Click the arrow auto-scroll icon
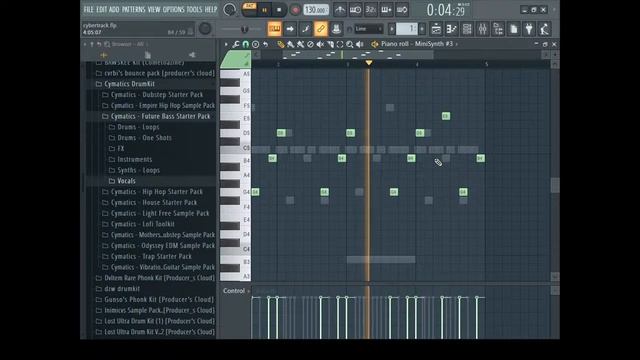The height and width of the screenshot is (360, 640). pos(290,29)
